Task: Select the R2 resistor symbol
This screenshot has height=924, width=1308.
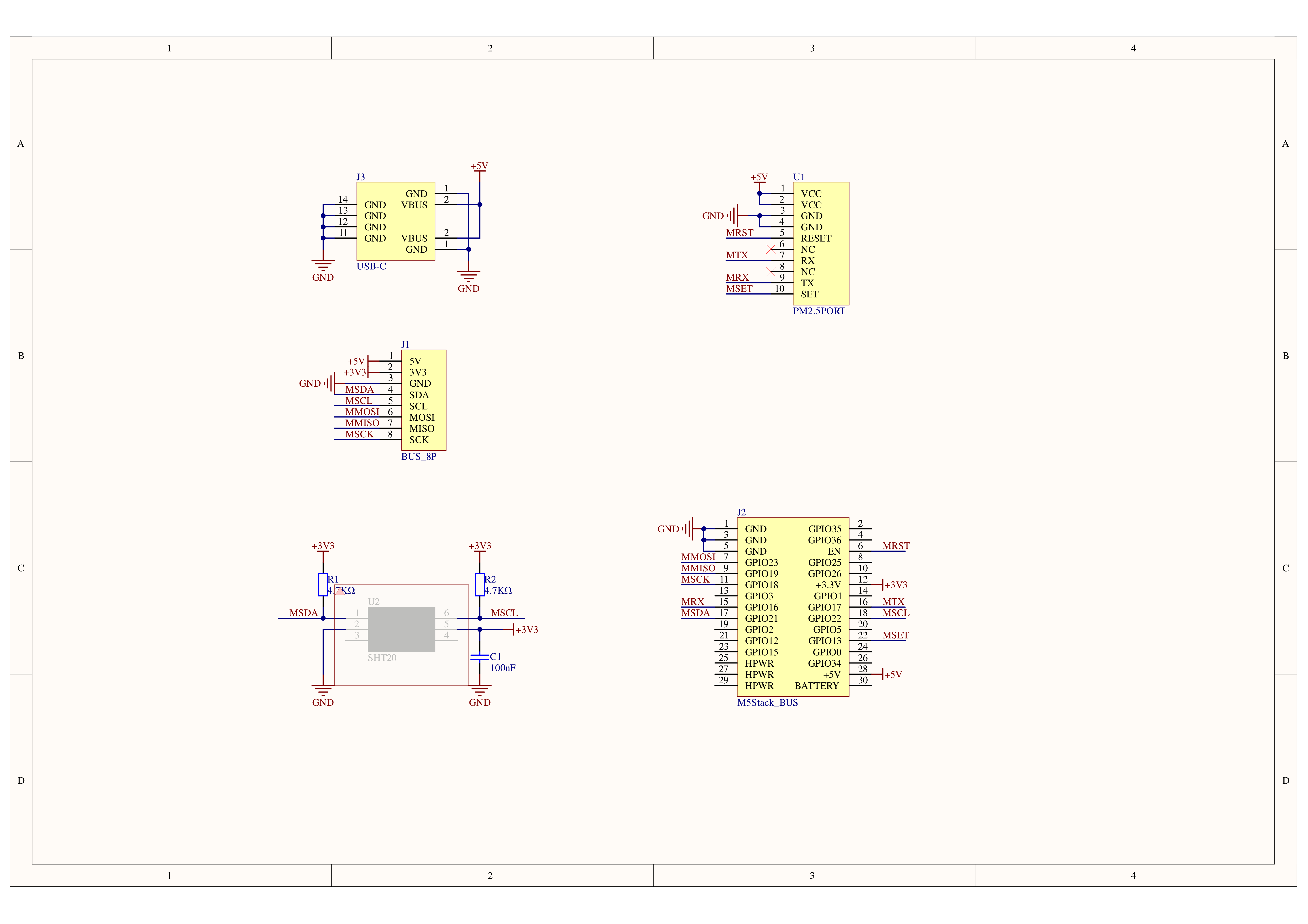Action: pos(480,585)
